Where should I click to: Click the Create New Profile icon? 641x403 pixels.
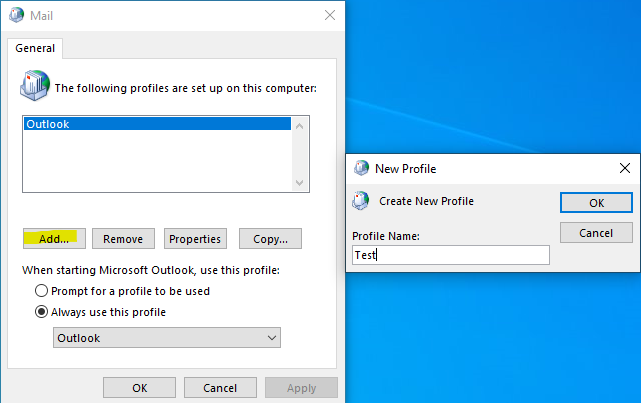point(361,201)
